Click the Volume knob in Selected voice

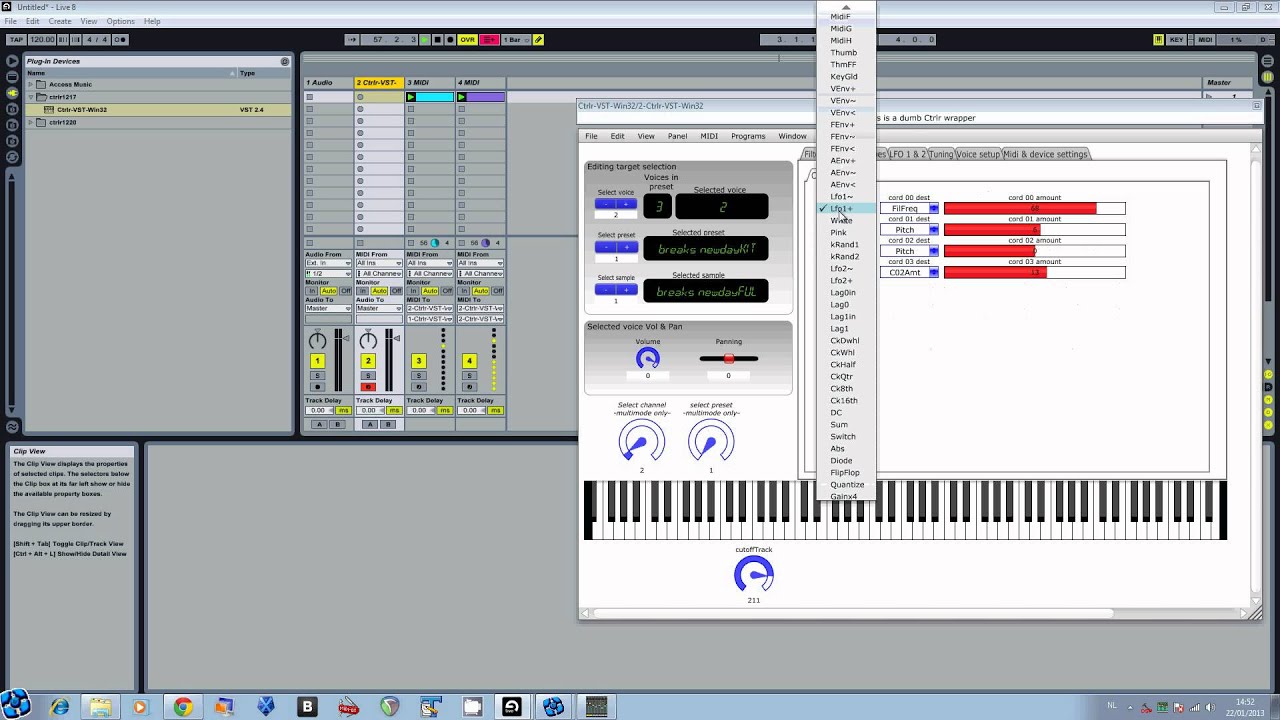648,358
